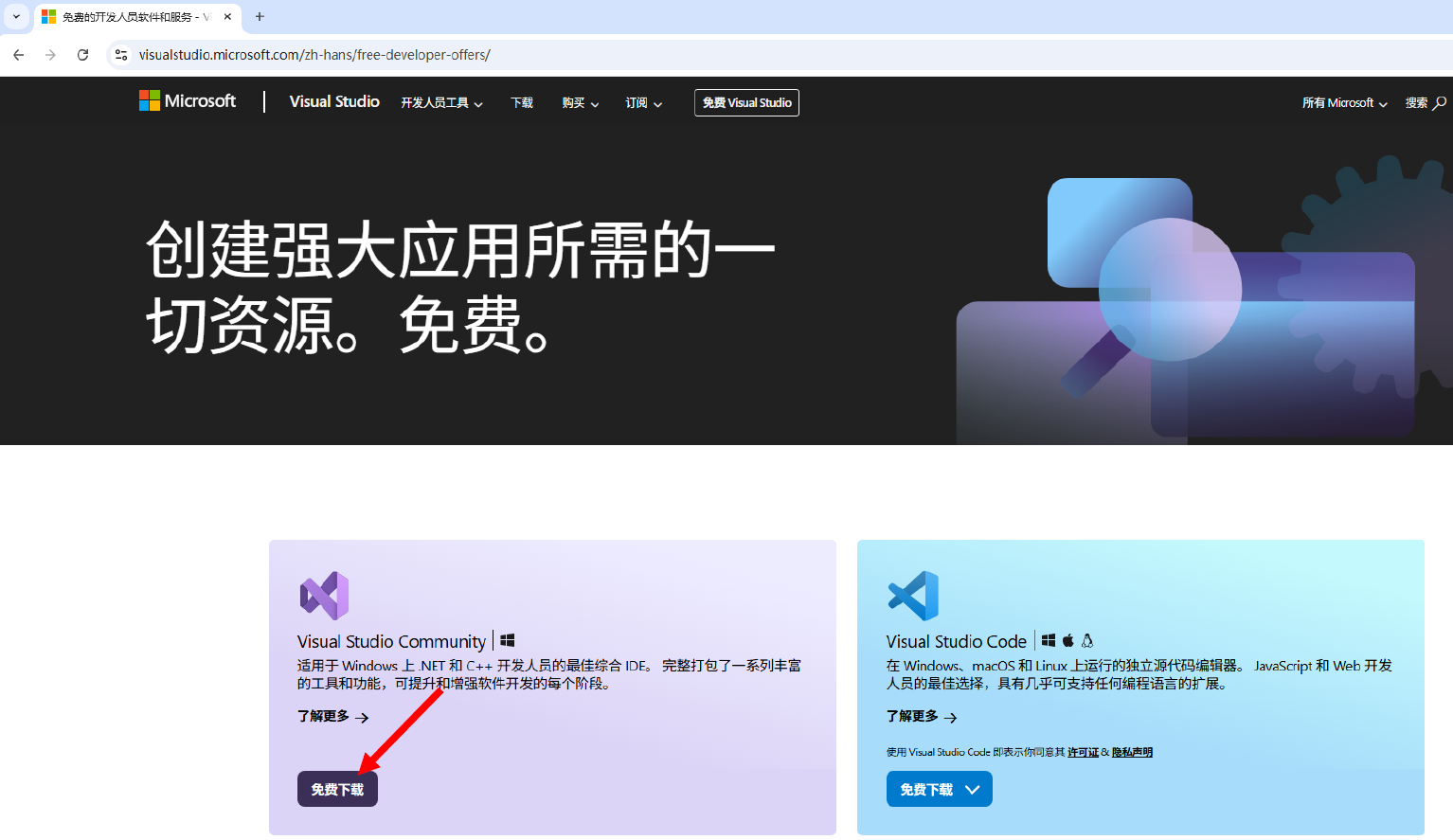Click the Microsoft logo in the header
The image size is (1453, 840).
tap(188, 100)
